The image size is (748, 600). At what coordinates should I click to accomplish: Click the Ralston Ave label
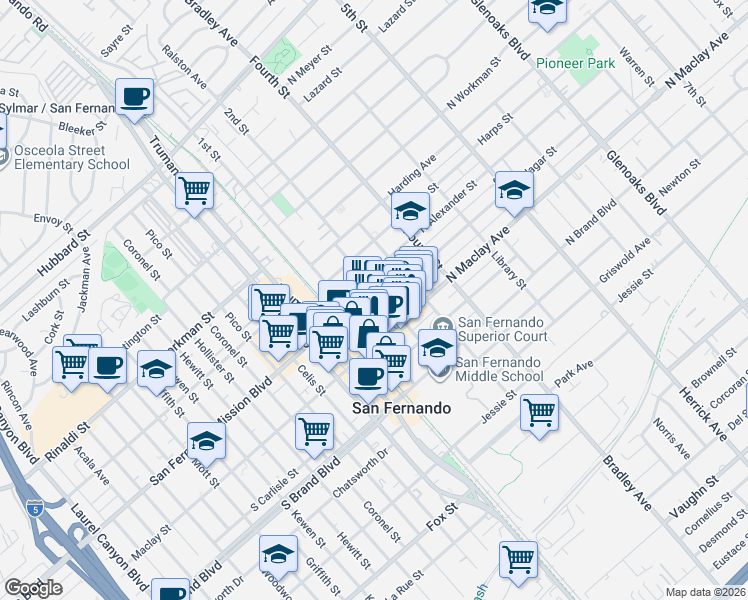tap(184, 67)
